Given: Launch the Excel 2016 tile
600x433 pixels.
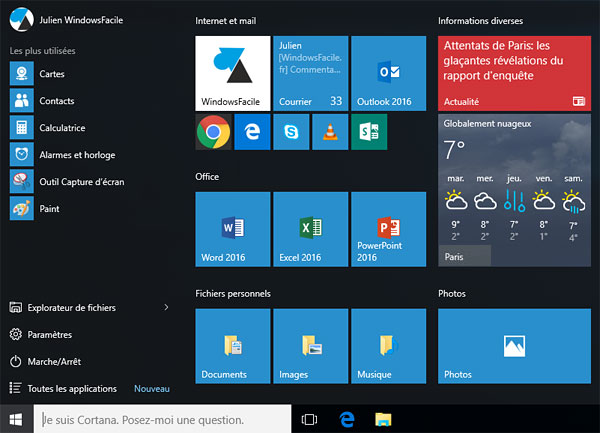Looking at the screenshot, I should point(311,229).
